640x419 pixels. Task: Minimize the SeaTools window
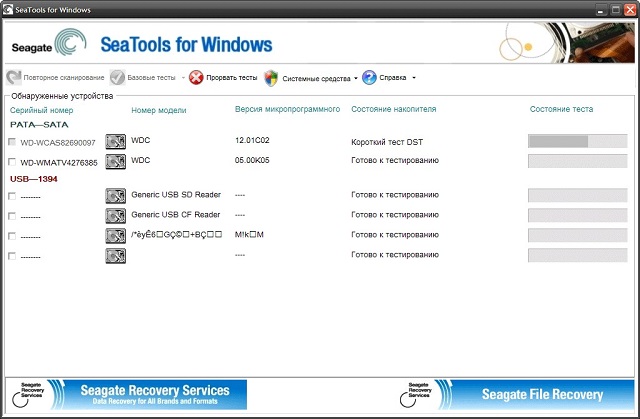pos(600,10)
